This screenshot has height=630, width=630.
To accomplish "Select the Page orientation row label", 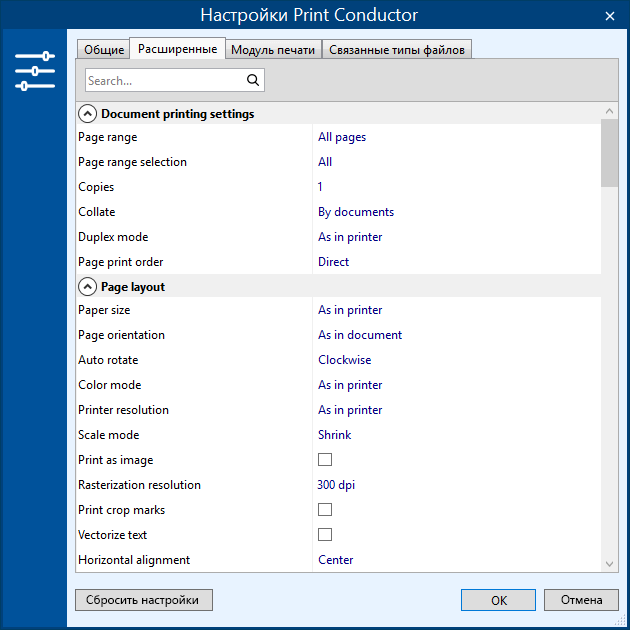I will pos(121,335).
